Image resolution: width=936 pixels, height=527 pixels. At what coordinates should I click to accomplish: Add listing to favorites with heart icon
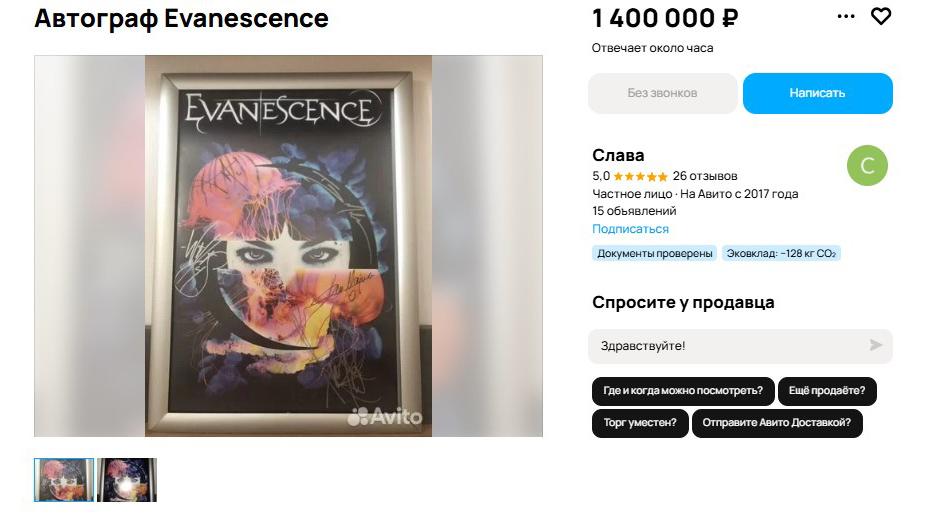880,16
